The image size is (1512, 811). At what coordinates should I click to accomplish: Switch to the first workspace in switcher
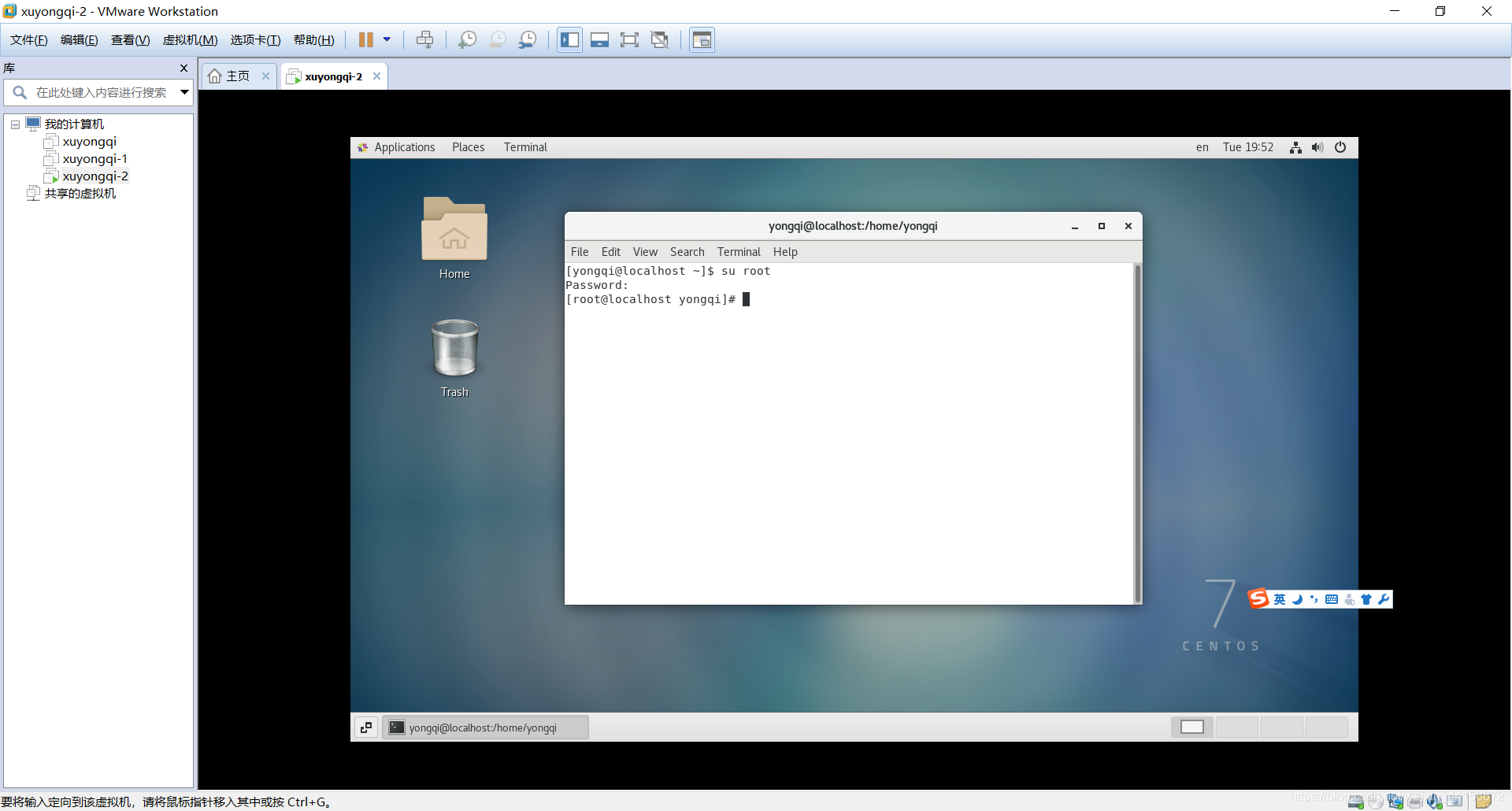[1192, 727]
